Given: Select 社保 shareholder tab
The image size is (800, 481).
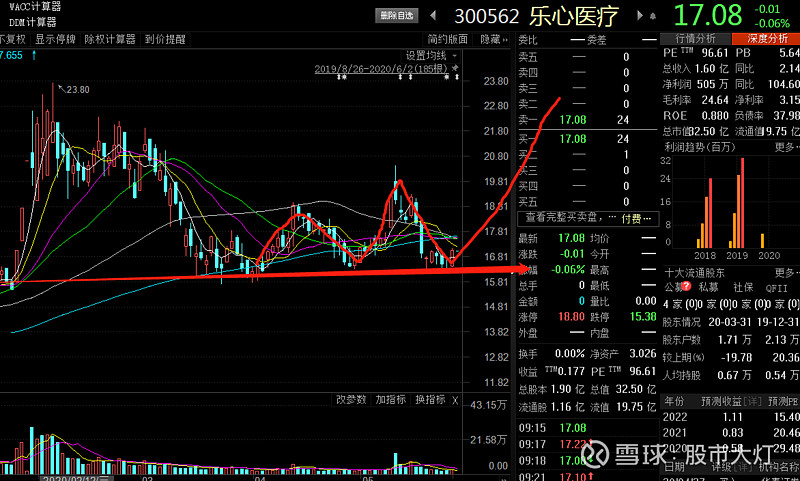Looking at the screenshot, I should tap(743, 287).
